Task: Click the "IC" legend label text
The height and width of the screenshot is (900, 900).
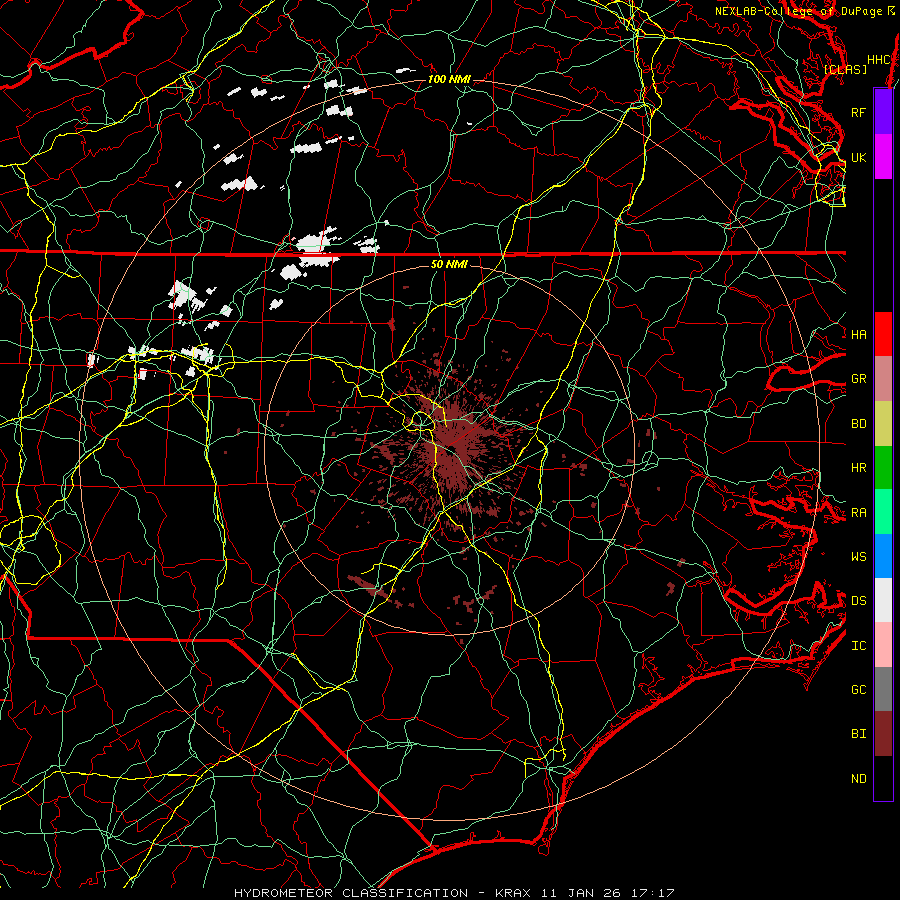Action: (x=859, y=646)
